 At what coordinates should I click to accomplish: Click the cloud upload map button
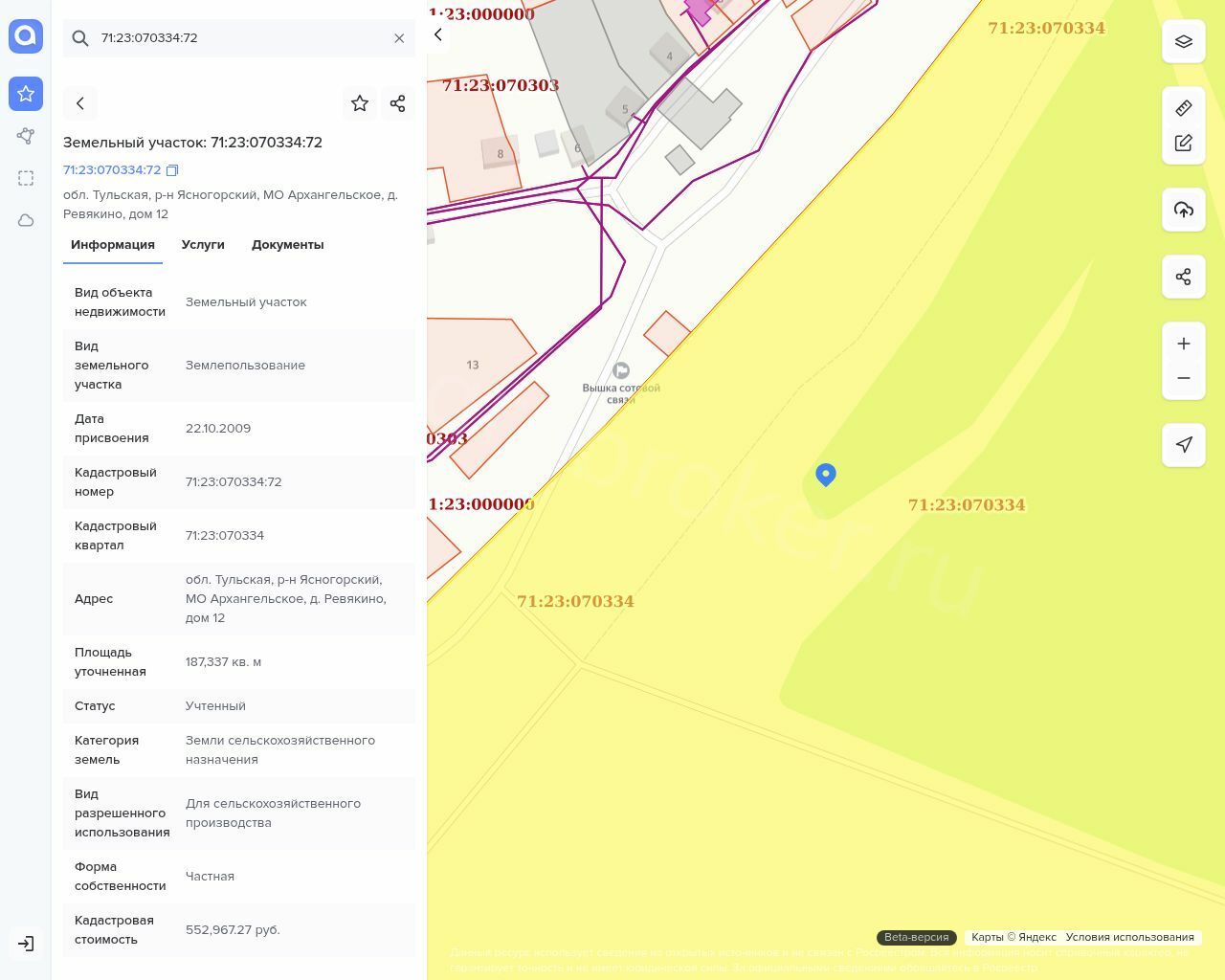pyautogui.click(x=1184, y=210)
